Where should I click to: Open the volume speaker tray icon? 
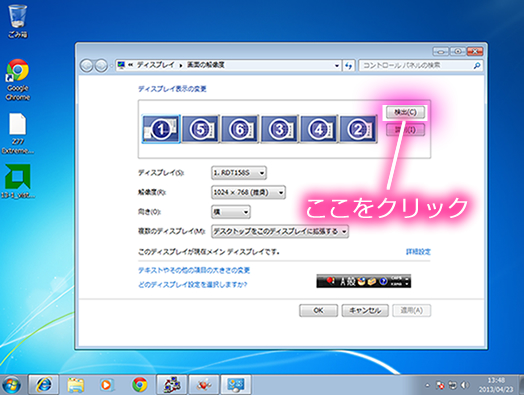[x=465, y=385]
